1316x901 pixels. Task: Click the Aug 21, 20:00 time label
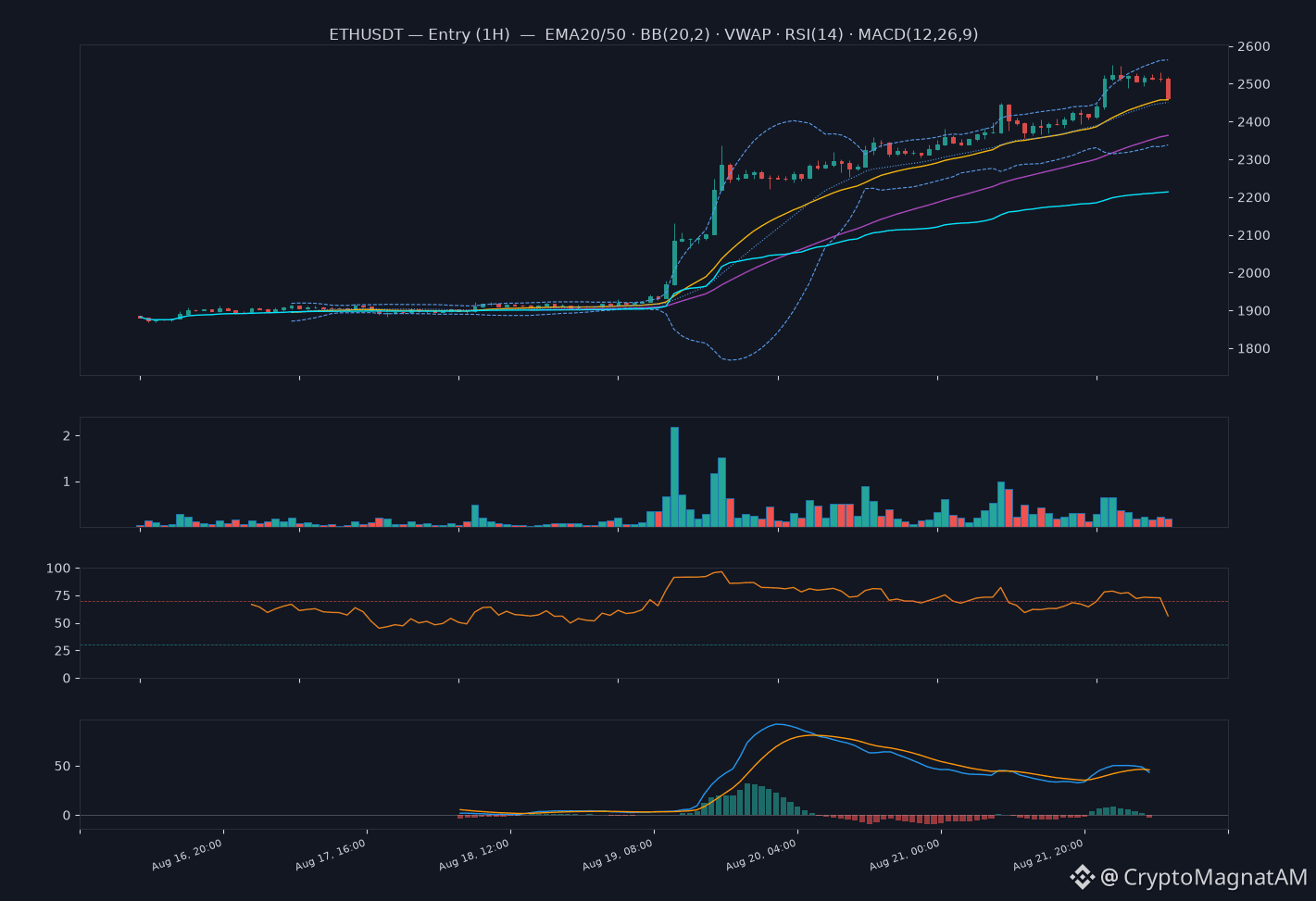coord(1047,855)
